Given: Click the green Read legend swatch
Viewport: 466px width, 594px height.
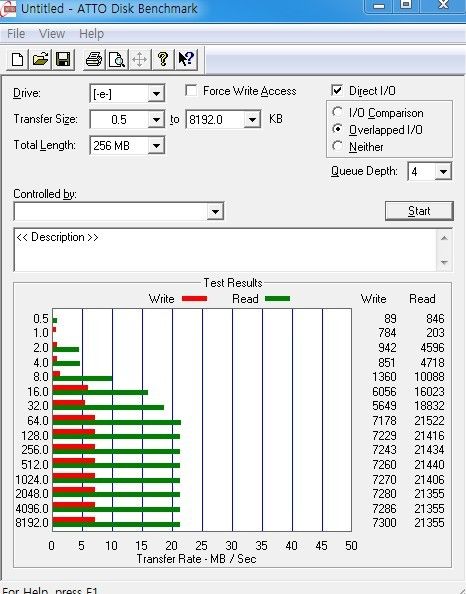Looking at the screenshot, I should tap(277, 299).
